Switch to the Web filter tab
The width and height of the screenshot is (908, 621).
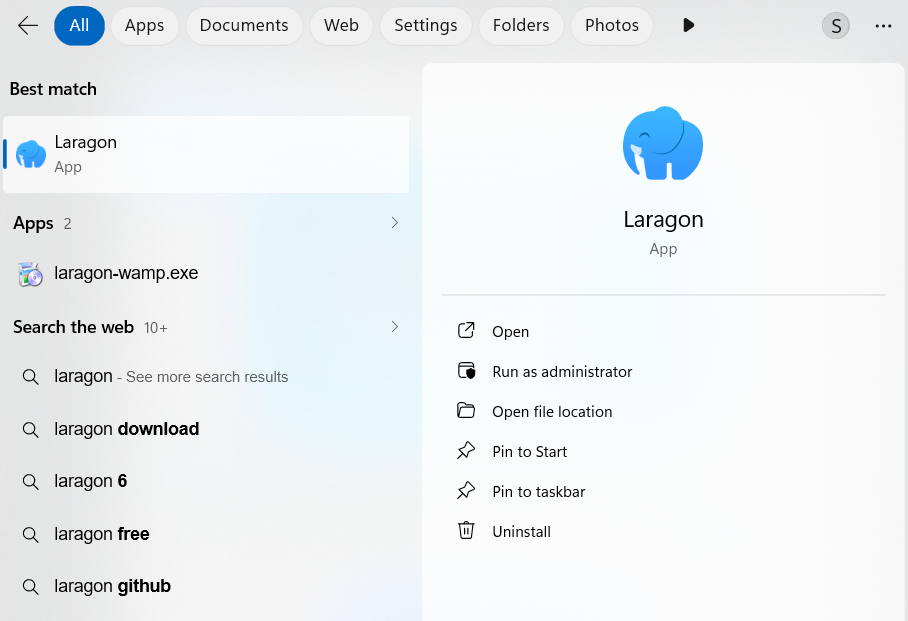(x=341, y=25)
